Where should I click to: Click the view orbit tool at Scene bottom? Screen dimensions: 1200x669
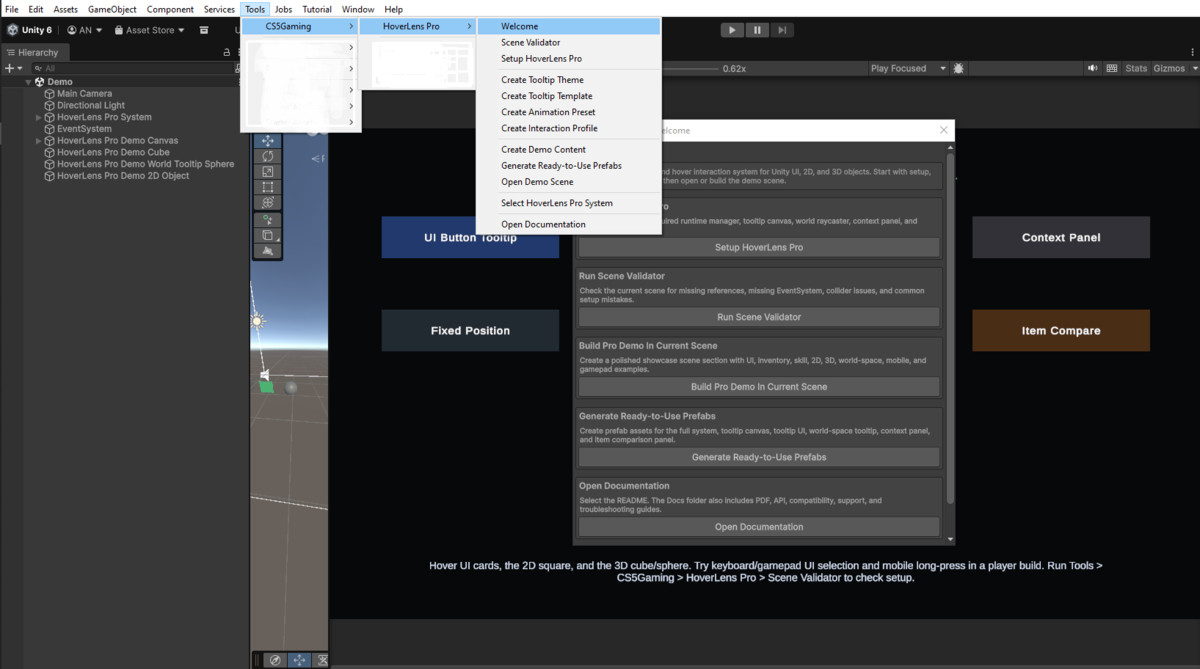click(275, 660)
